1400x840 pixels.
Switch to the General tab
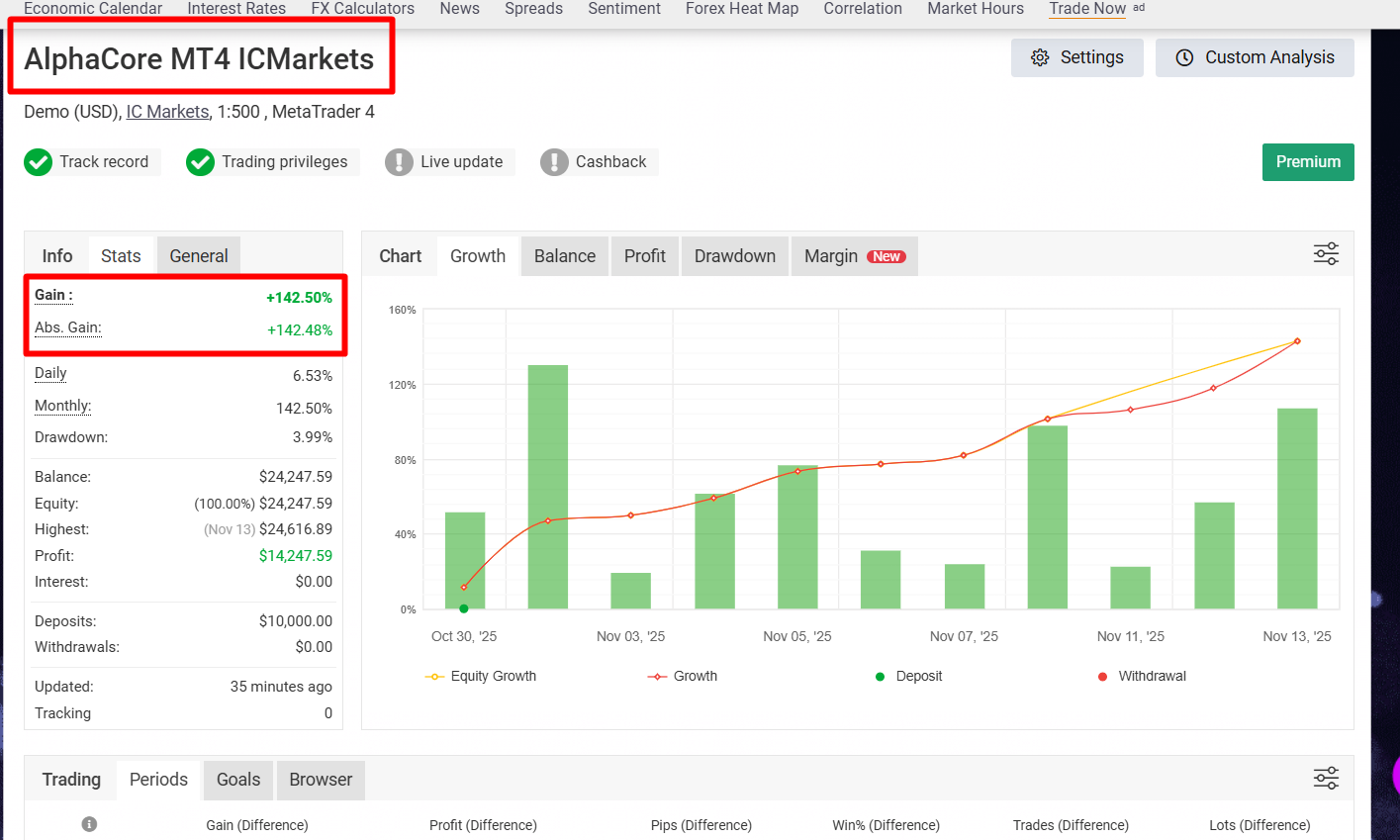tap(199, 256)
